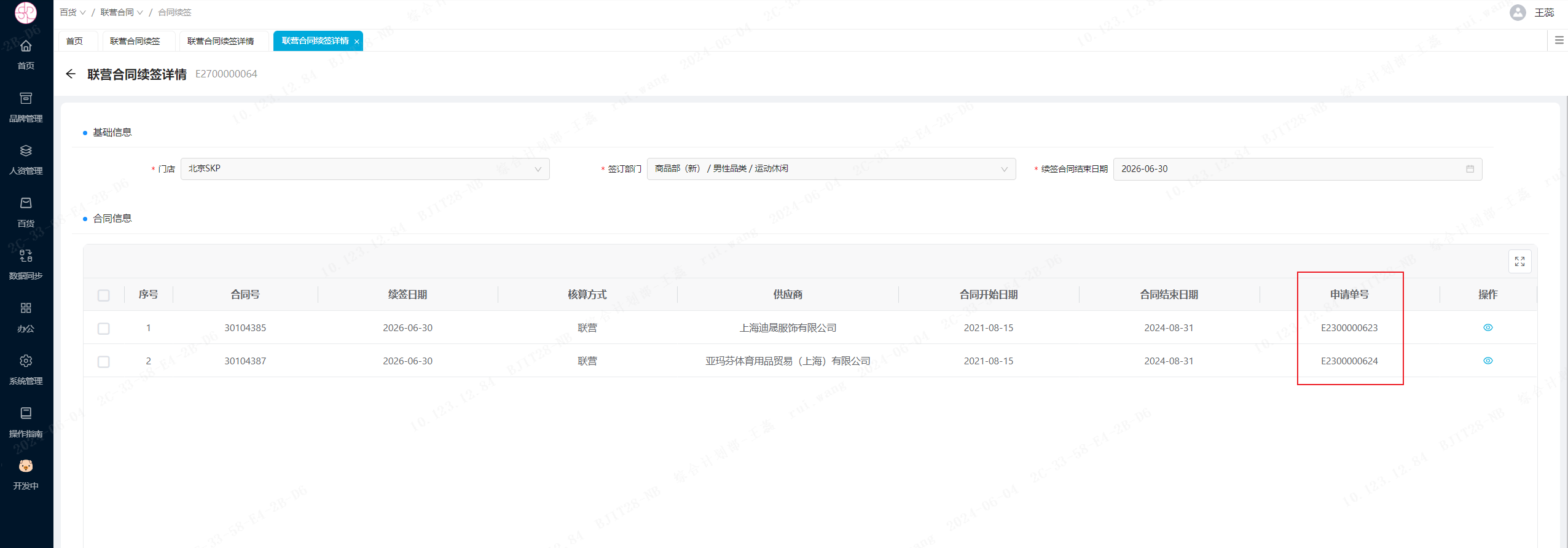Expand the 联营合同 breadcrumb dropdown

(x=121, y=13)
